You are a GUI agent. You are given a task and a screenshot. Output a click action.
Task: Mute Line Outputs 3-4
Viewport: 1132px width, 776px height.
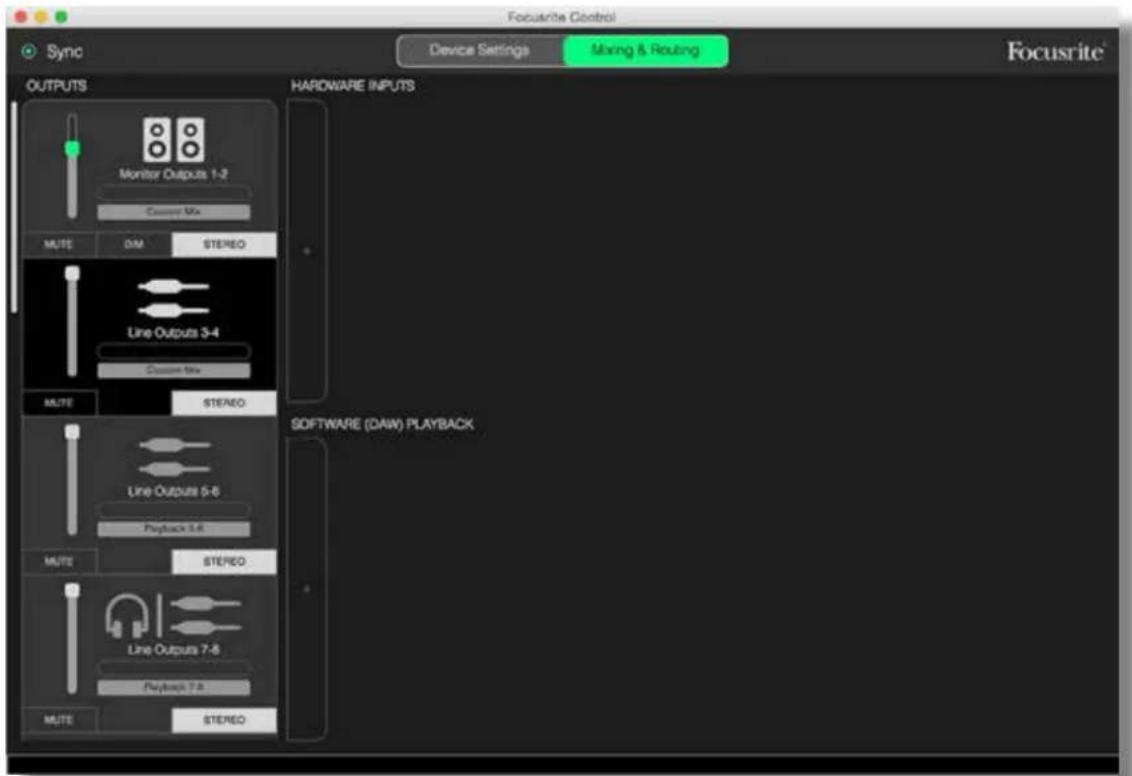pos(58,403)
